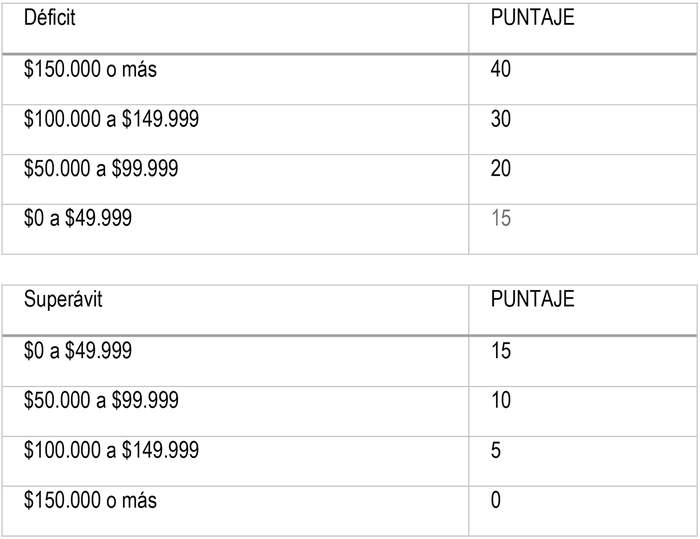This screenshot has height=539, width=700.
Task: Click score 20 in the Déficit table
Action: [501, 169]
